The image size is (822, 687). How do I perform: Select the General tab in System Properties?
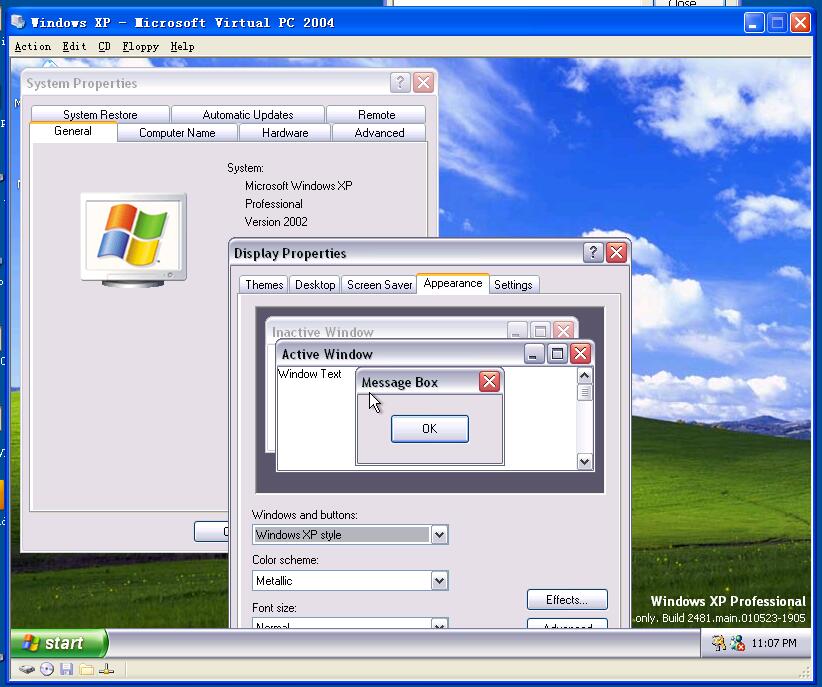(73, 131)
